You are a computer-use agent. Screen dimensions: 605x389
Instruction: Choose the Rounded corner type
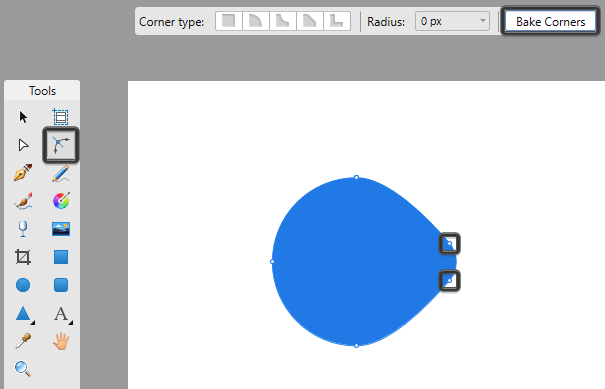tap(256, 21)
